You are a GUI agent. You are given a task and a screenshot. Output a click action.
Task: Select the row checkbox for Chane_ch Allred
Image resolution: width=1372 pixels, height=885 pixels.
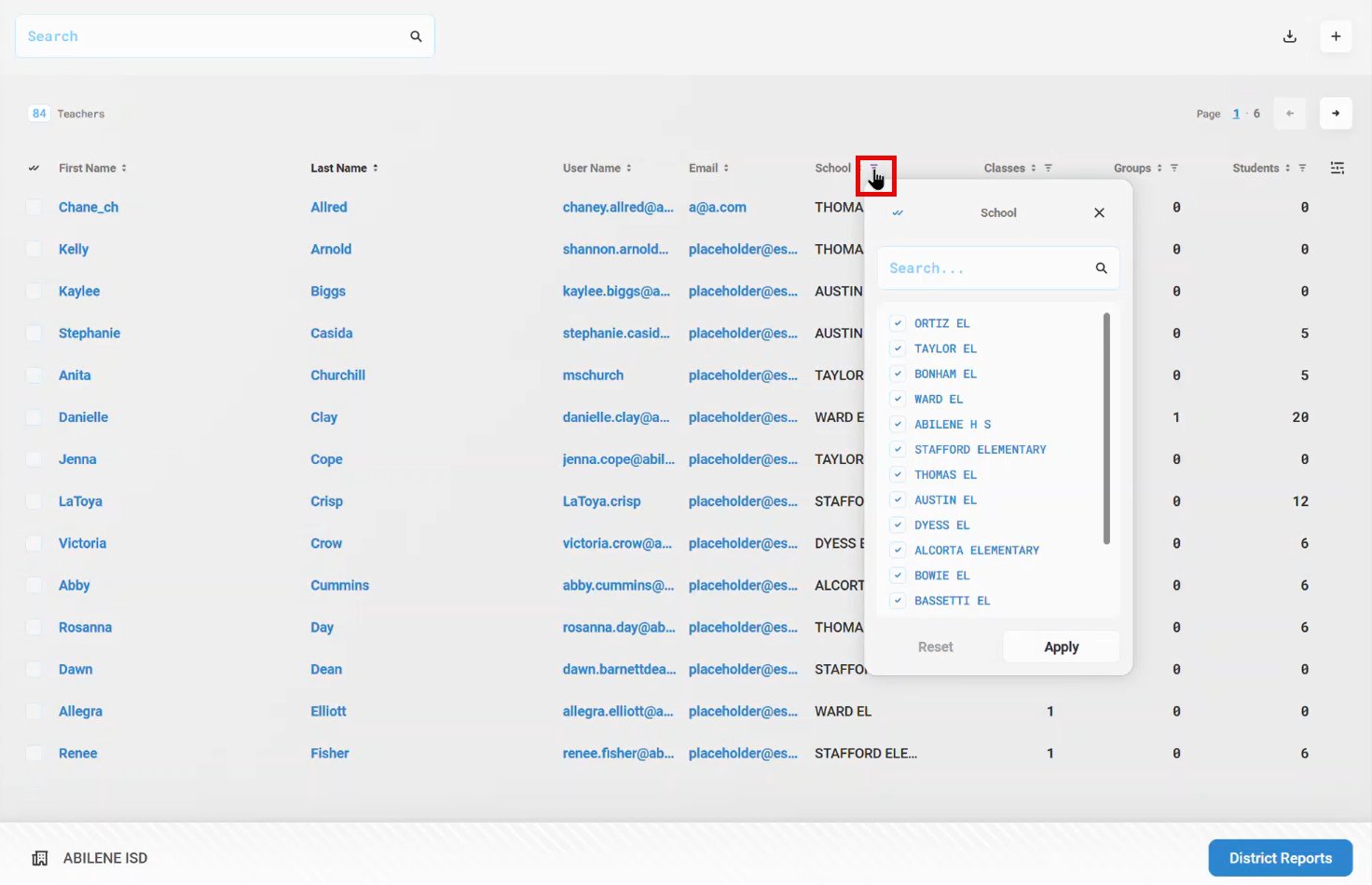34,207
